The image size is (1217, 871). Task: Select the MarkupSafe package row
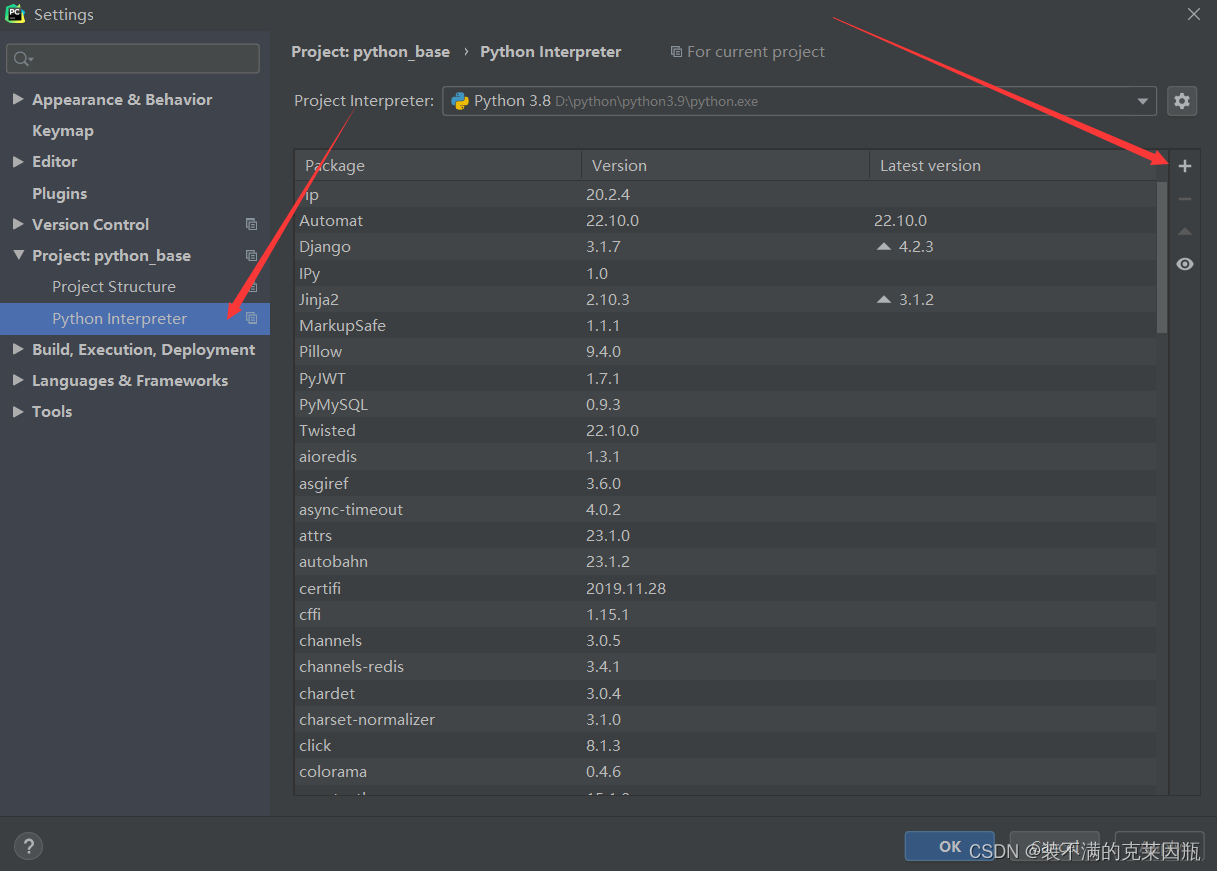pyautogui.click(x=725, y=326)
